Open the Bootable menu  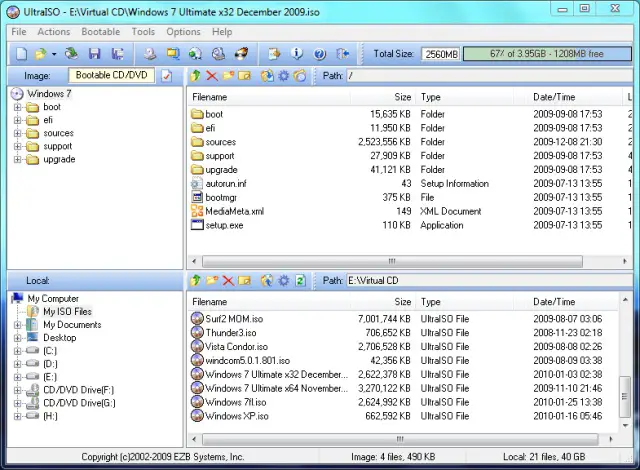coord(101,32)
